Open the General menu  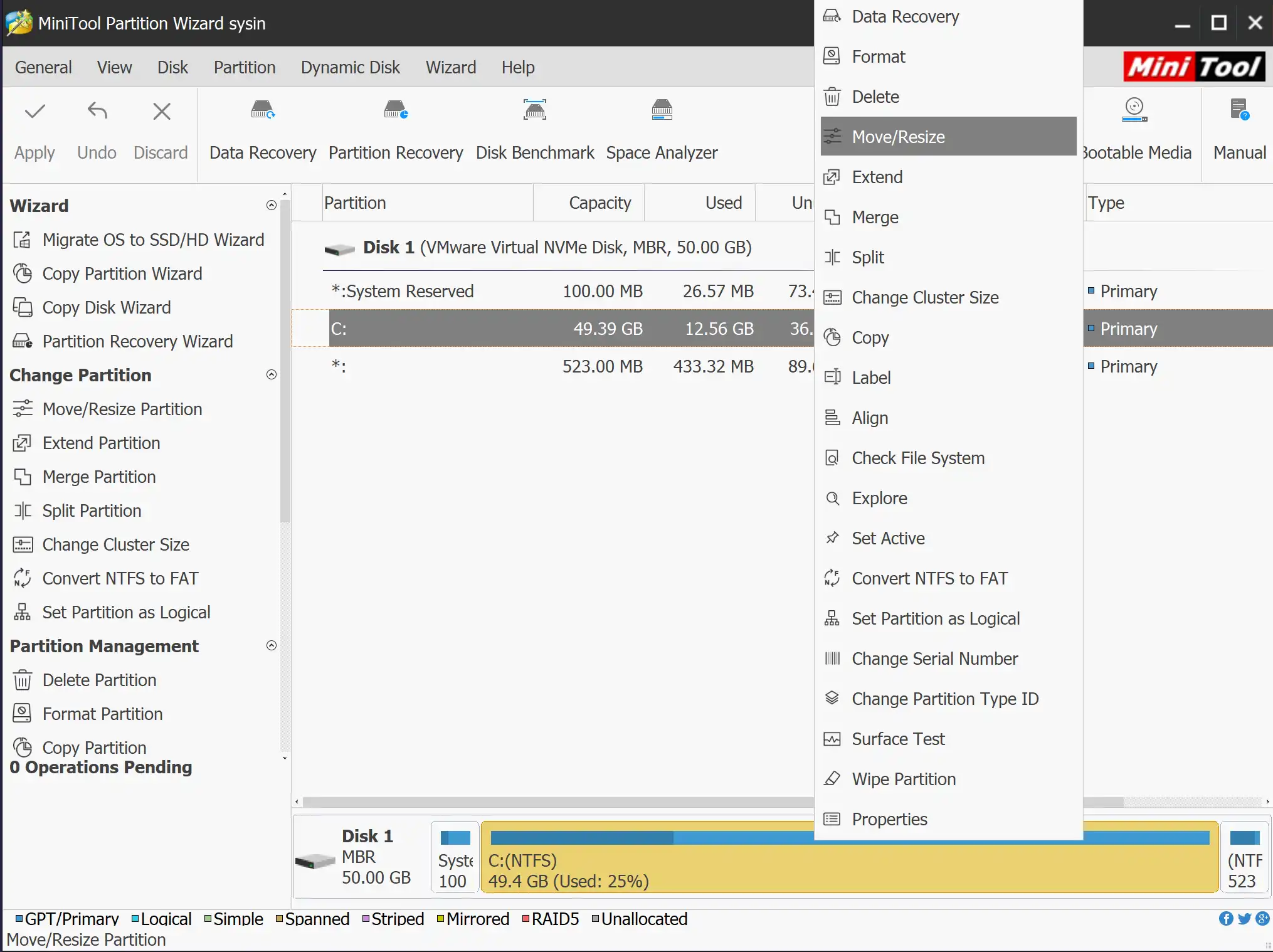click(43, 67)
